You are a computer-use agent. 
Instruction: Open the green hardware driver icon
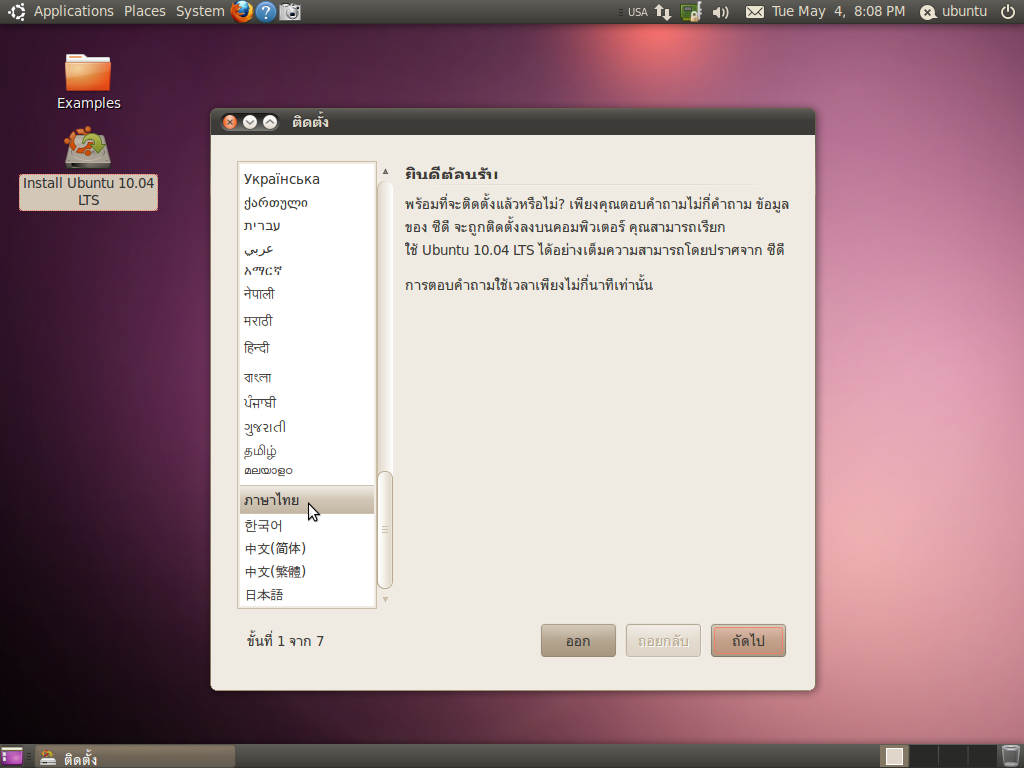(691, 12)
